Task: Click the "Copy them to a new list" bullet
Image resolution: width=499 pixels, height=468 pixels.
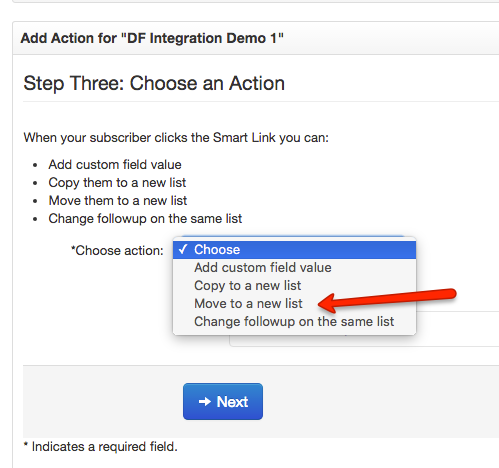Action: click(117, 183)
